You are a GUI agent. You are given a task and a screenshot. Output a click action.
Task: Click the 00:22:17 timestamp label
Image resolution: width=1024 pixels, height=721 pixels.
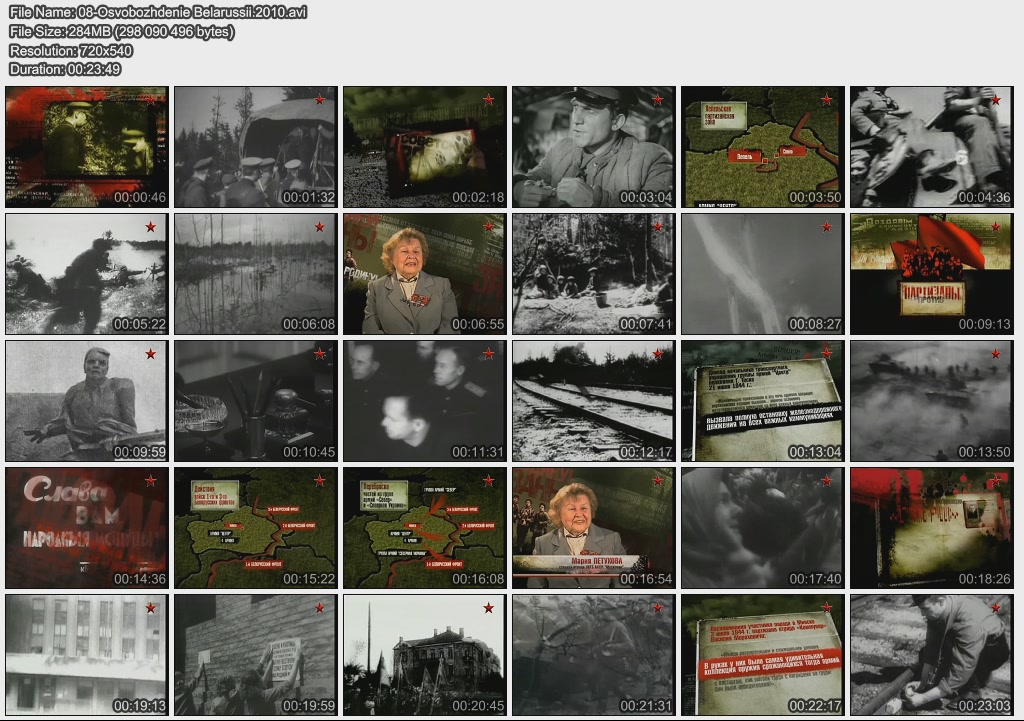(x=815, y=706)
